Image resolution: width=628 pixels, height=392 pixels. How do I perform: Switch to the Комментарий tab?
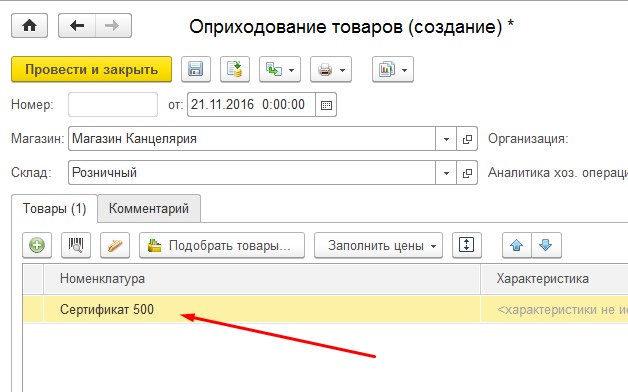[149, 209]
